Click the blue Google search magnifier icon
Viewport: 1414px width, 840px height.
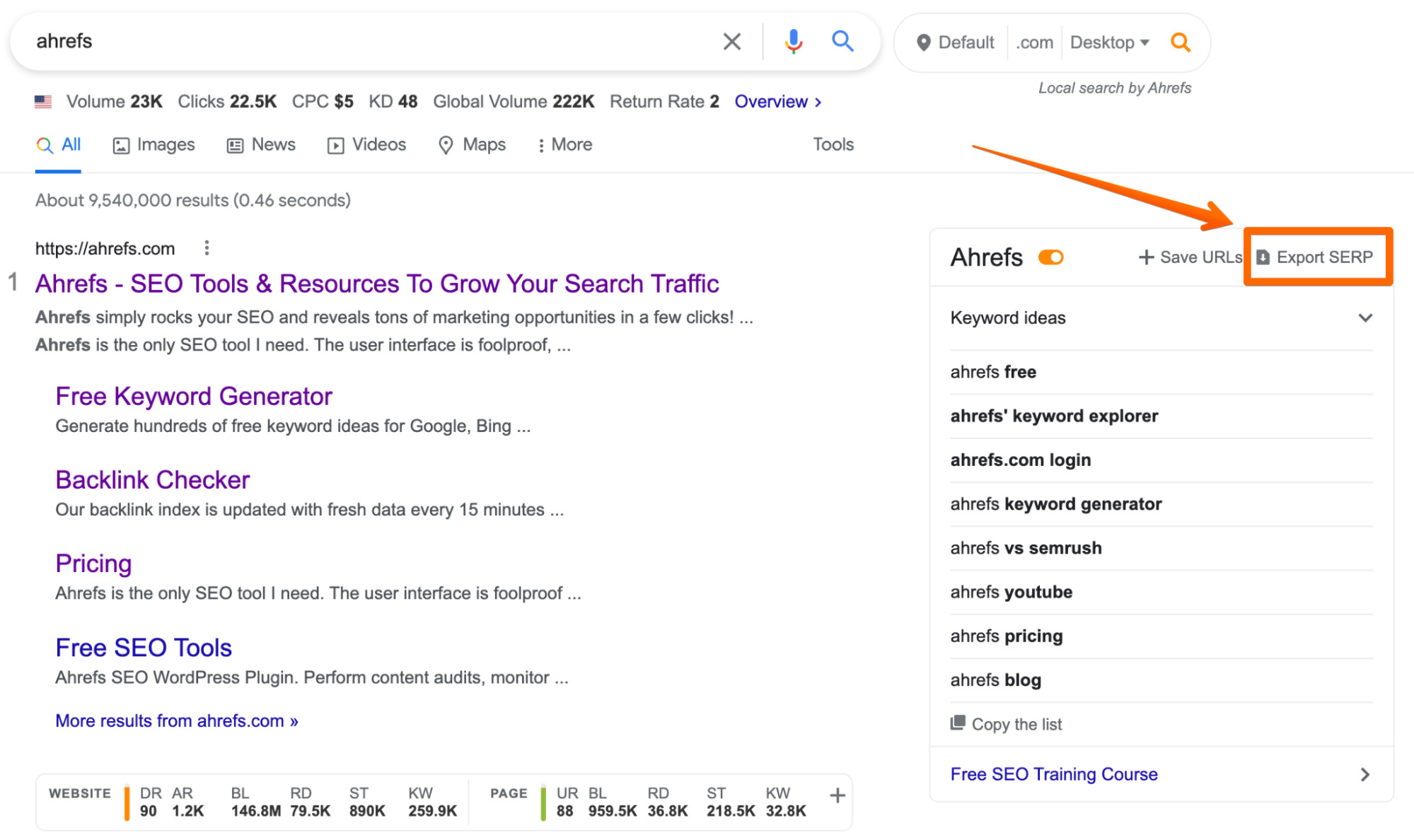pos(842,41)
